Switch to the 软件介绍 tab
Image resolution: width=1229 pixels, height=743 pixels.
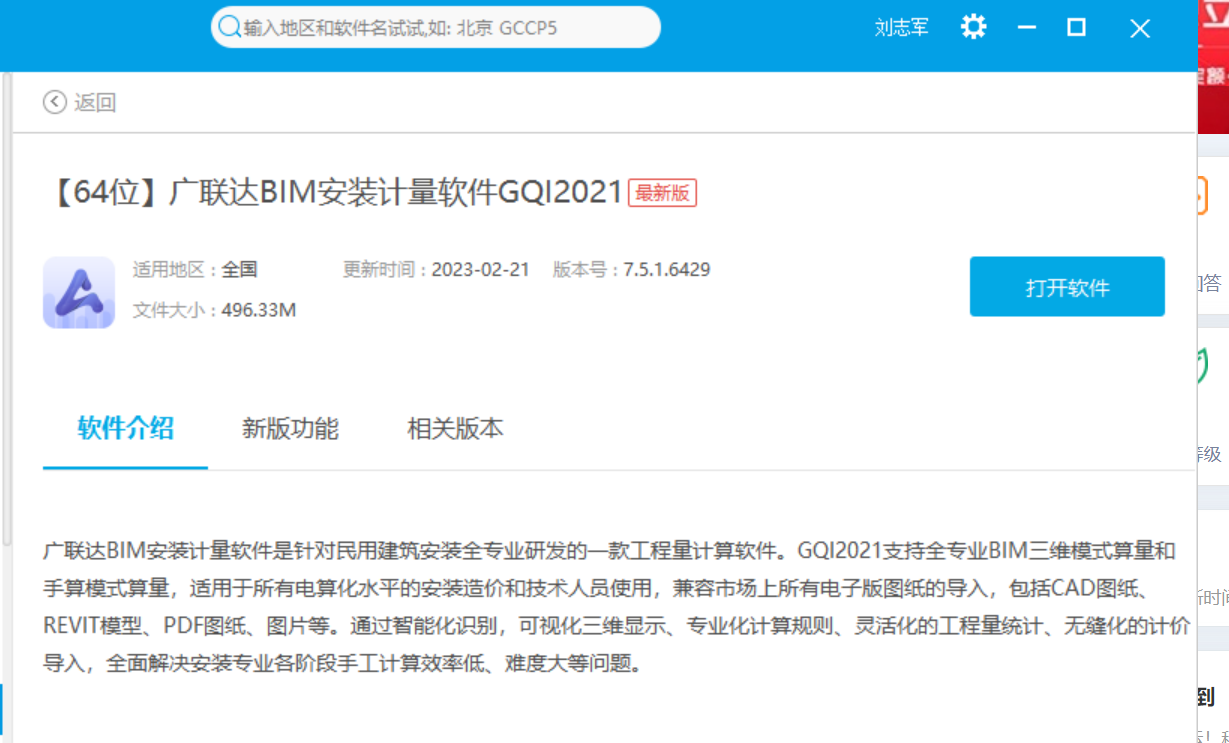coord(126,429)
